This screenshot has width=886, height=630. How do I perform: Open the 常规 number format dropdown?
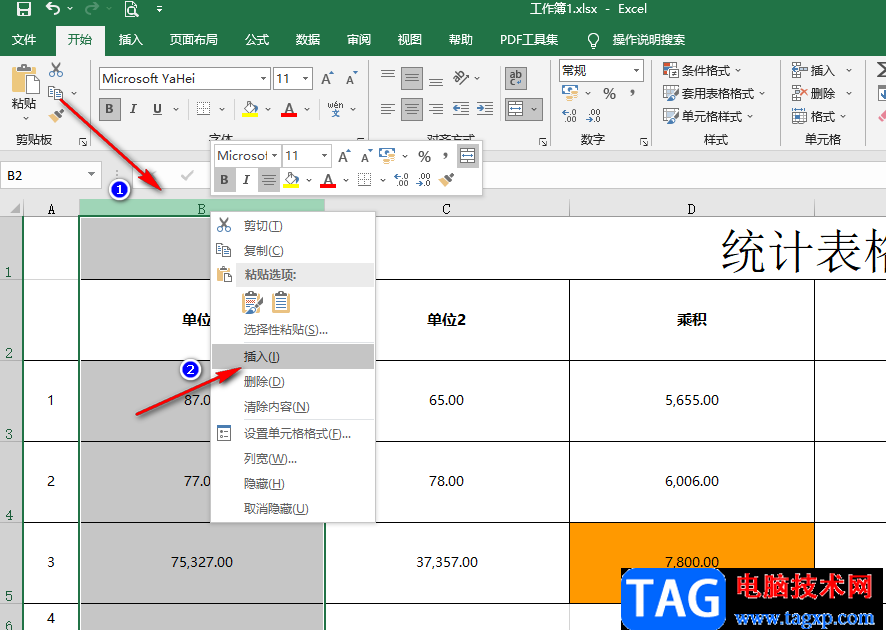point(636,71)
